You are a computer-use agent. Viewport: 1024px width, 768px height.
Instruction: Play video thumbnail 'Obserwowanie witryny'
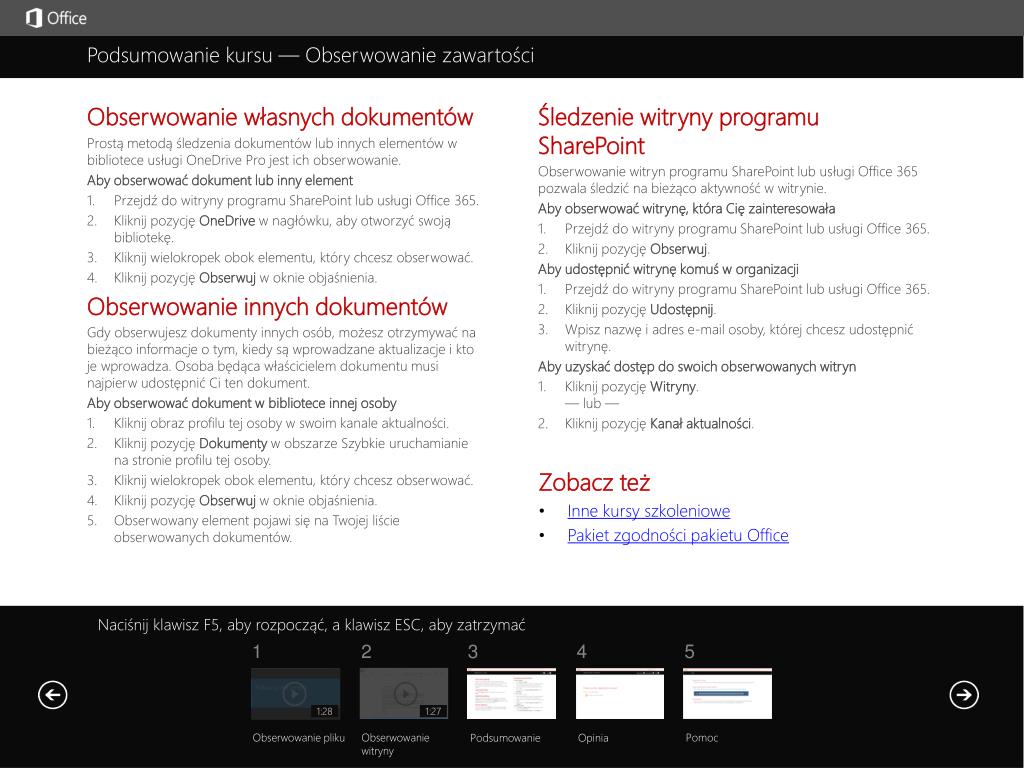coord(404,694)
